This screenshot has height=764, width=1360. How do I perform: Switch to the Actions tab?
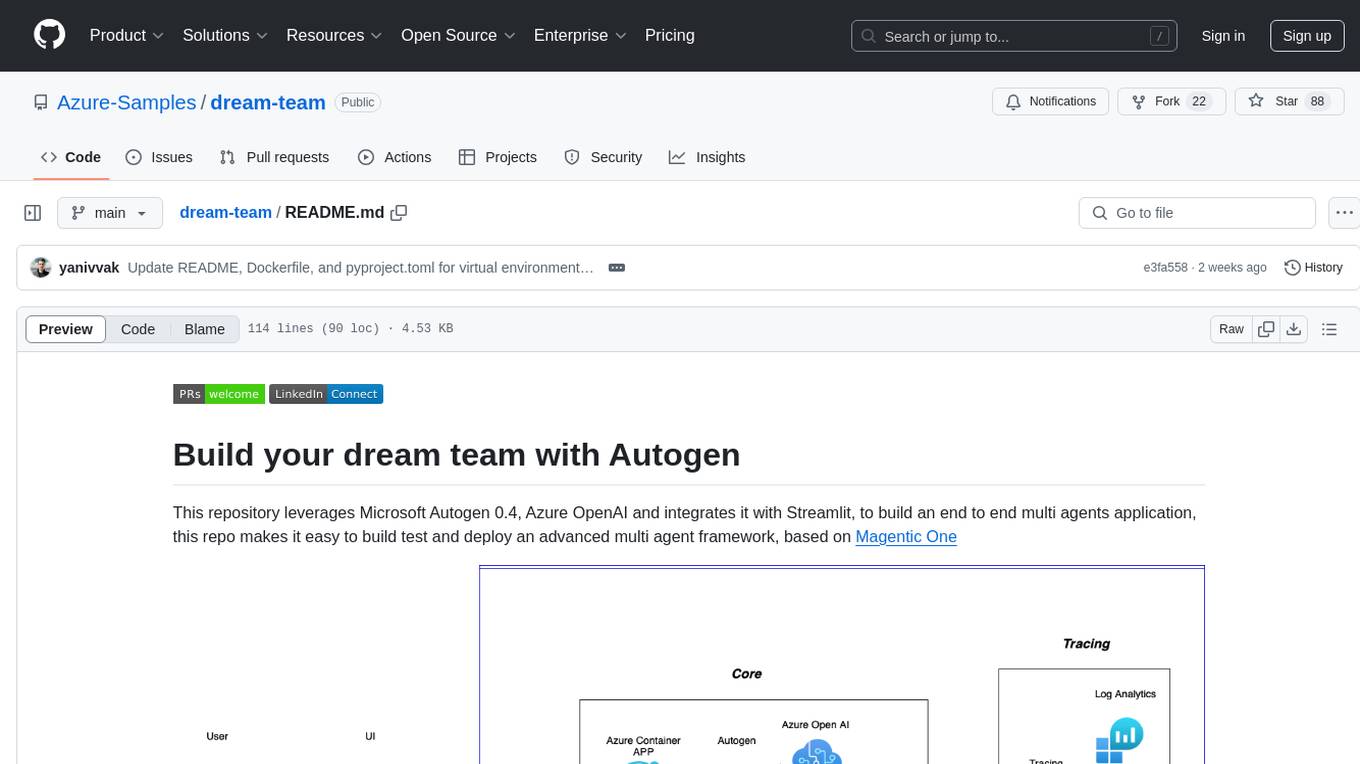coord(395,157)
